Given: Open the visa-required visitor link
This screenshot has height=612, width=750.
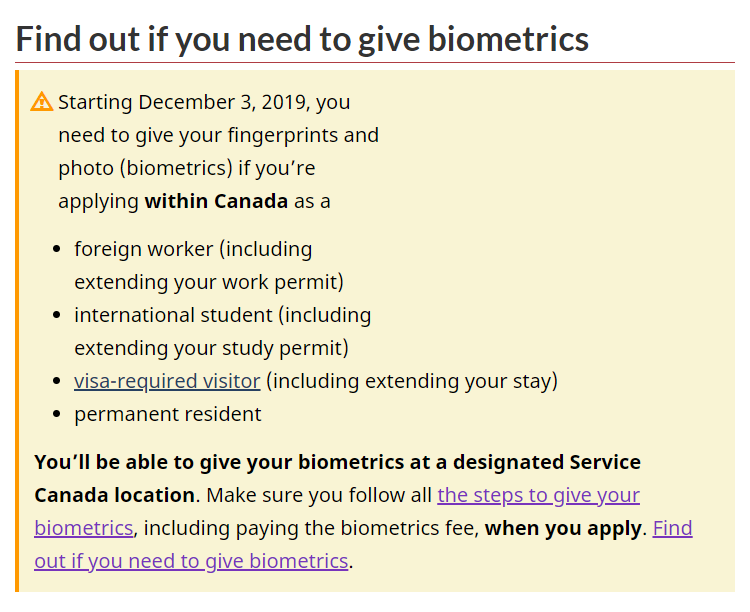Looking at the screenshot, I should click(167, 381).
